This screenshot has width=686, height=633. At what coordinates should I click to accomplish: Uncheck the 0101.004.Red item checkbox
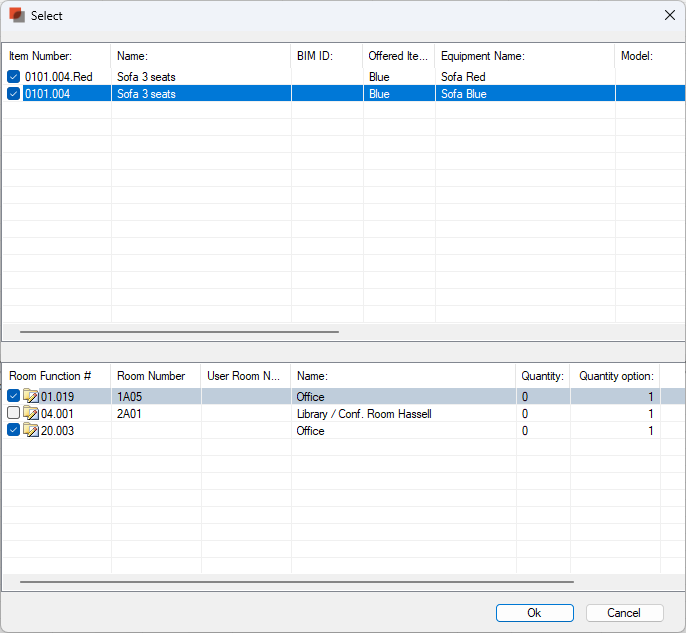pyautogui.click(x=13, y=77)
